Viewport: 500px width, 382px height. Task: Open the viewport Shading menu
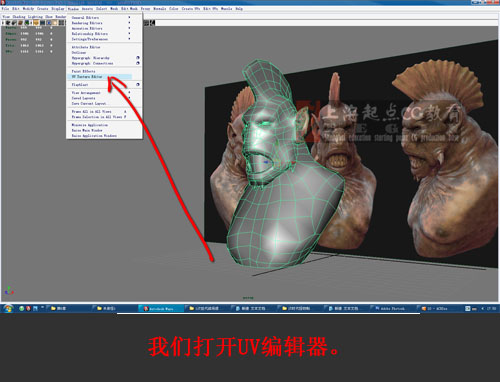click(x=19, y=17)
